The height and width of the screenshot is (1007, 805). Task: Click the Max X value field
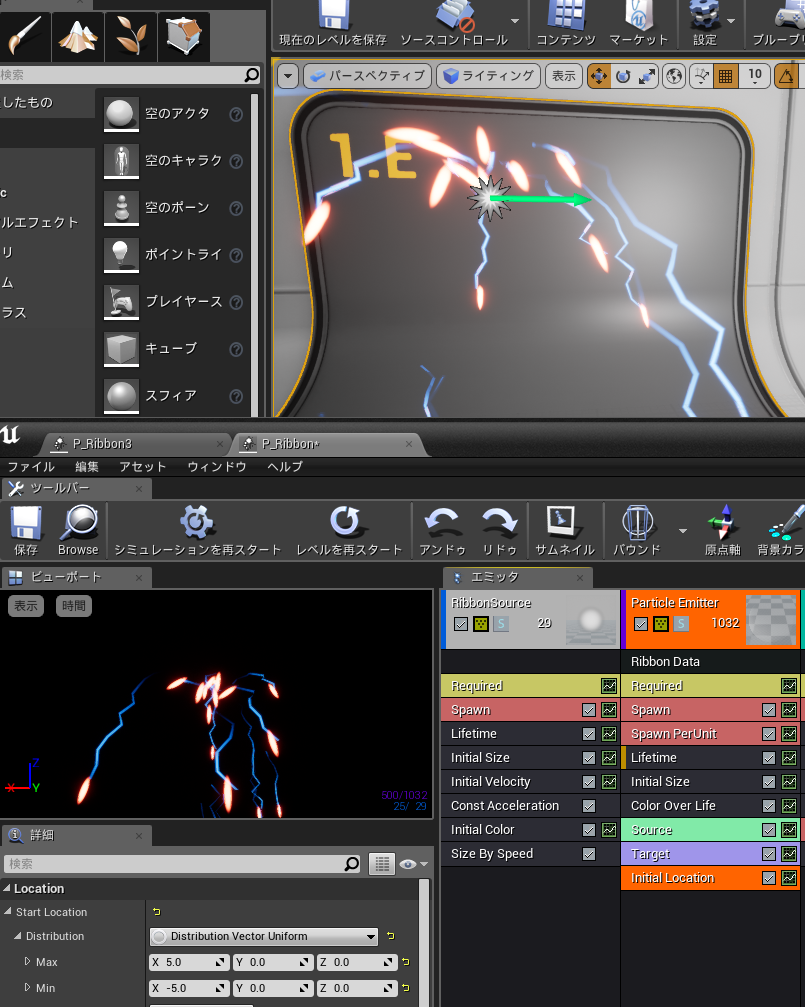(x=189, y=962)
